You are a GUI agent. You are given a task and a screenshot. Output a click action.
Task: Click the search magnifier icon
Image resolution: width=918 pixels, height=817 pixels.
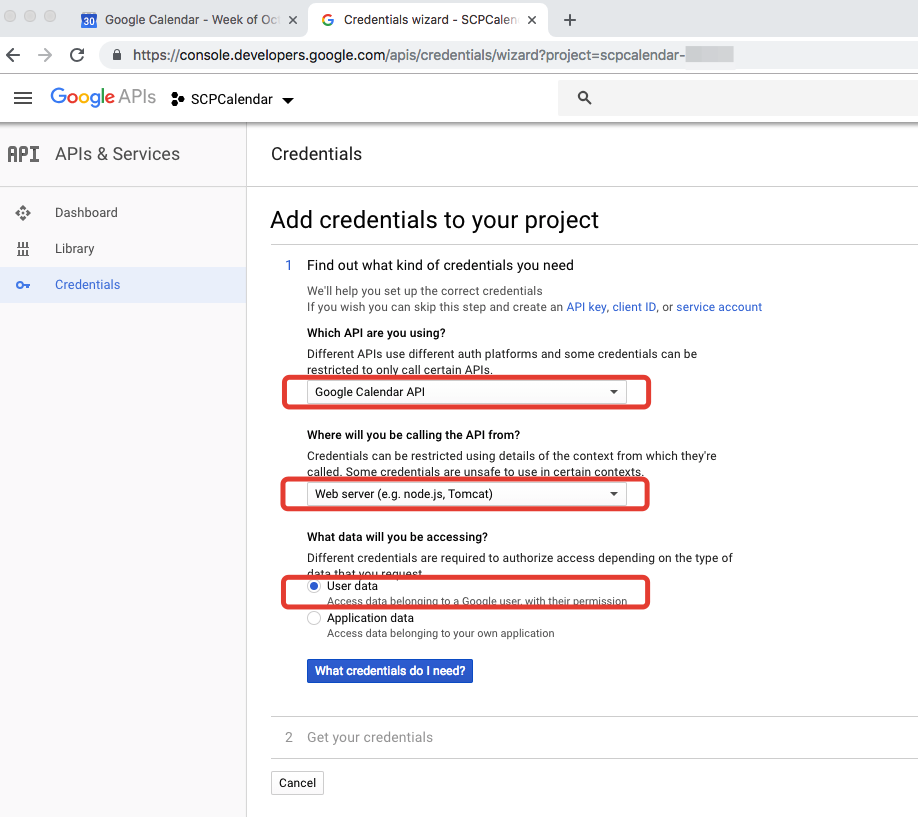point(585,98)
